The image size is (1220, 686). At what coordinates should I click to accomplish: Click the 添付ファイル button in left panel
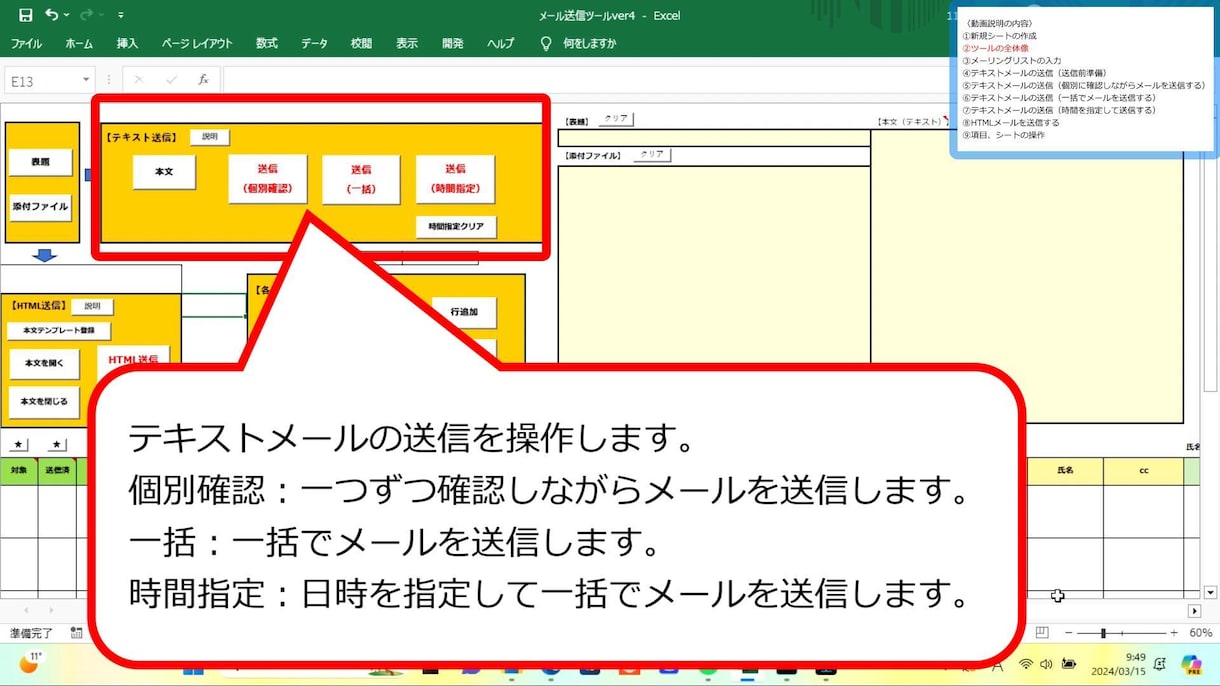coord(40,207)
